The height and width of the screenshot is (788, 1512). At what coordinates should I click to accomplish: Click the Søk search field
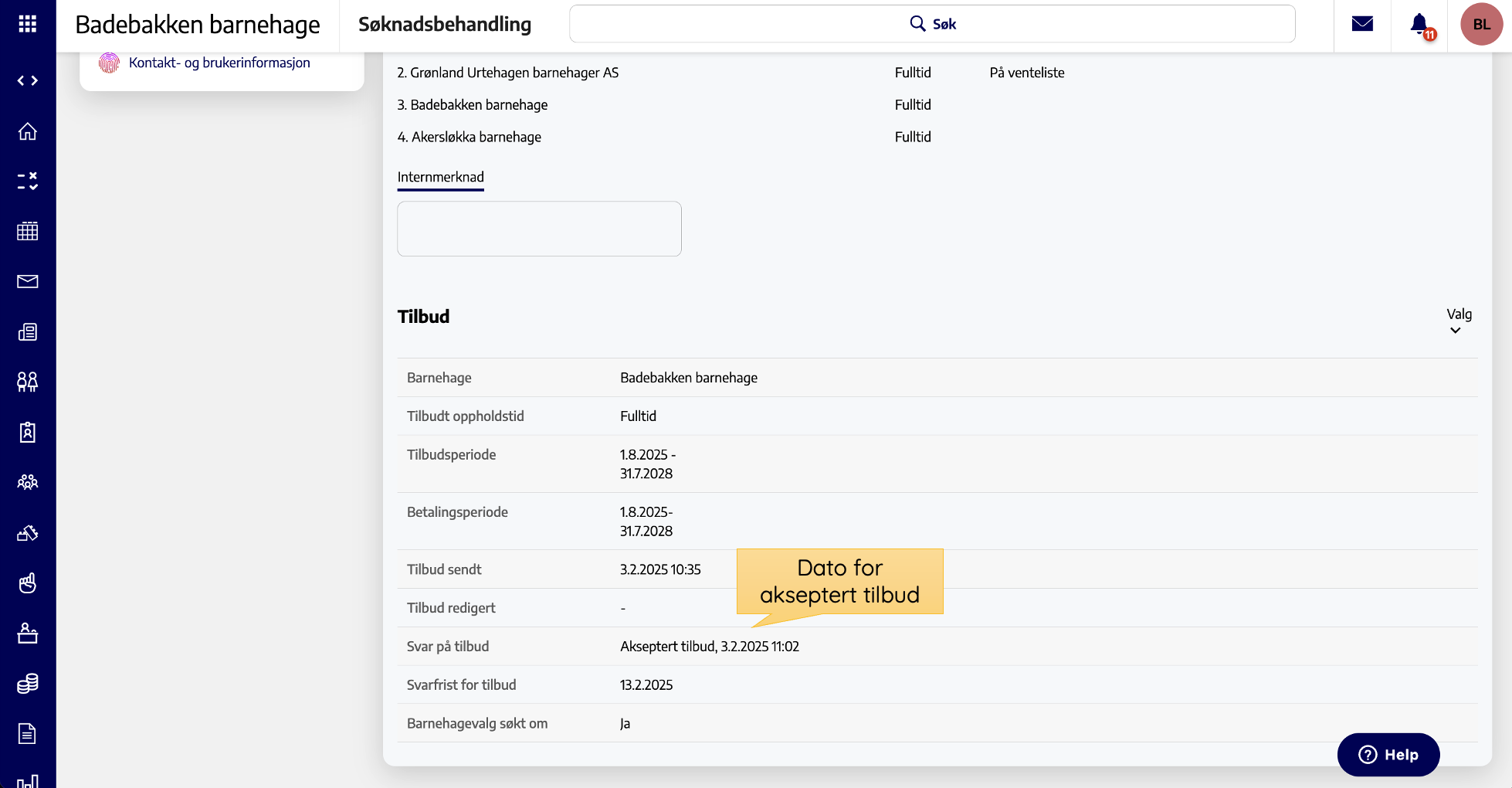point(931,24)
